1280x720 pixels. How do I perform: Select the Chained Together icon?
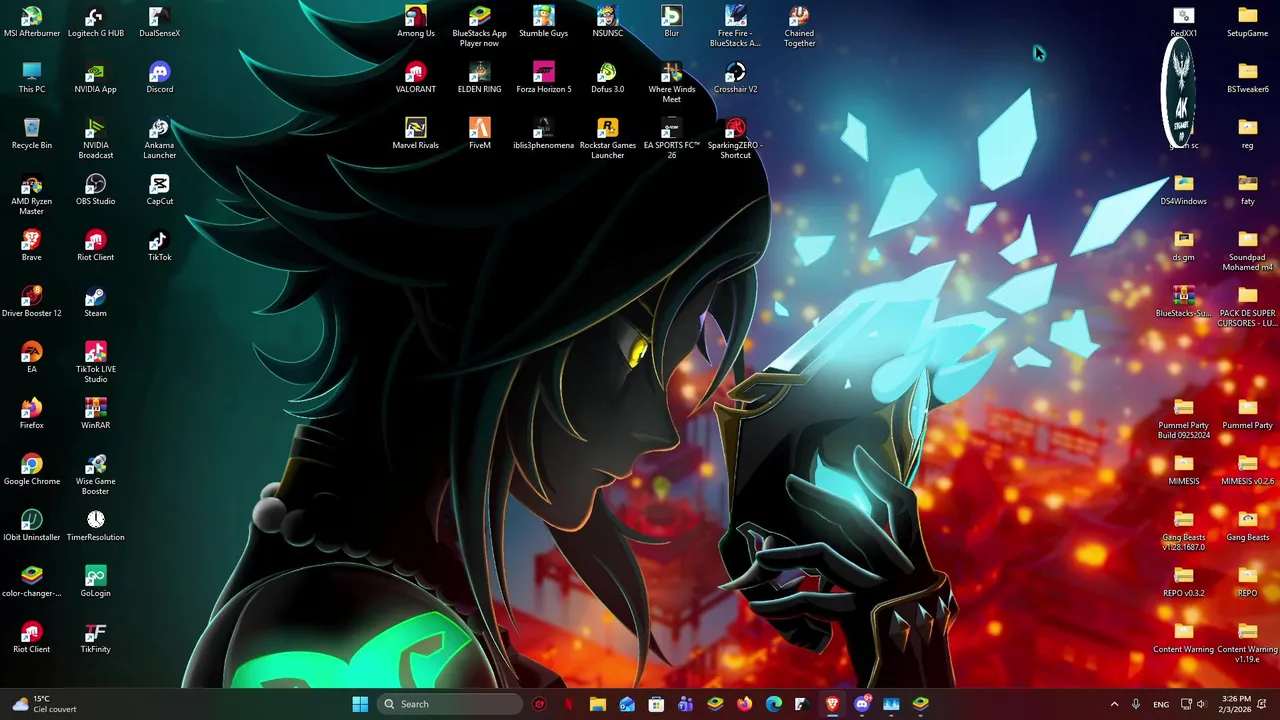pyautogui.click(x=800, y=27)
